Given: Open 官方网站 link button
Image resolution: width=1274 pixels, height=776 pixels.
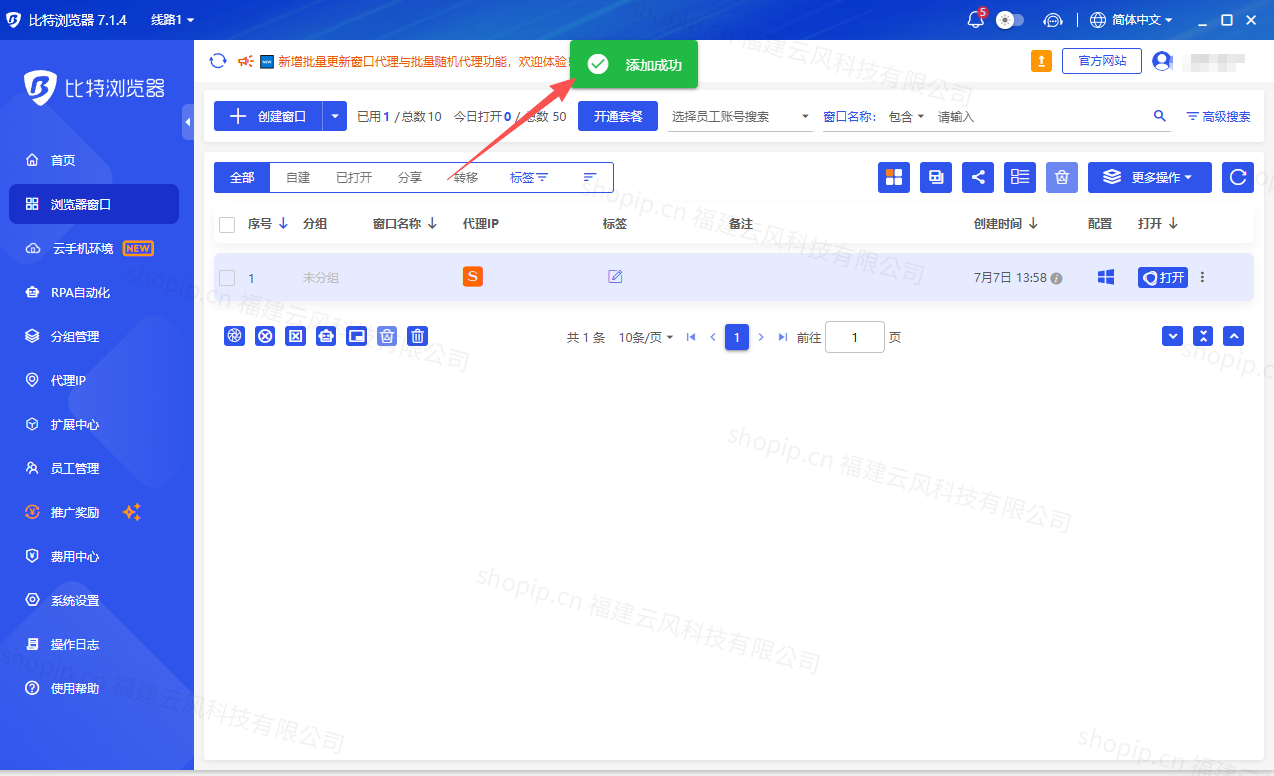Looking at the screenshot, I should pos(1102,61).
